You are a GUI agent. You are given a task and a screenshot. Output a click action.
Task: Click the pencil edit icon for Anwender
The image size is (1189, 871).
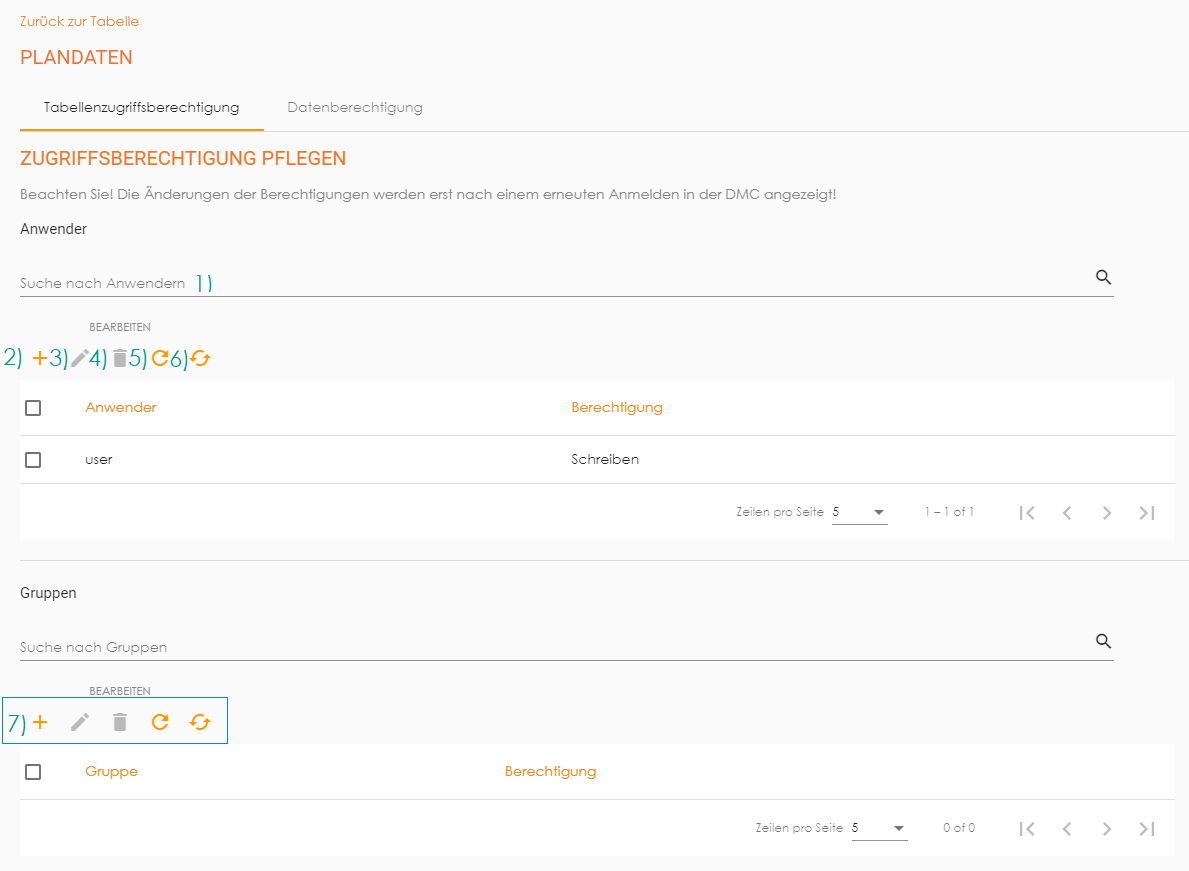click(80, 358)
